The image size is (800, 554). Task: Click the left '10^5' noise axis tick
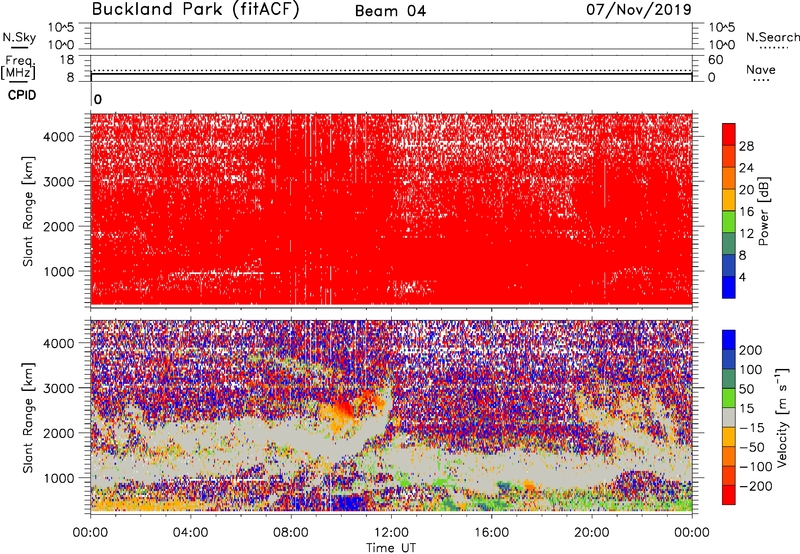pyautogui.click(x=62, y=28)
